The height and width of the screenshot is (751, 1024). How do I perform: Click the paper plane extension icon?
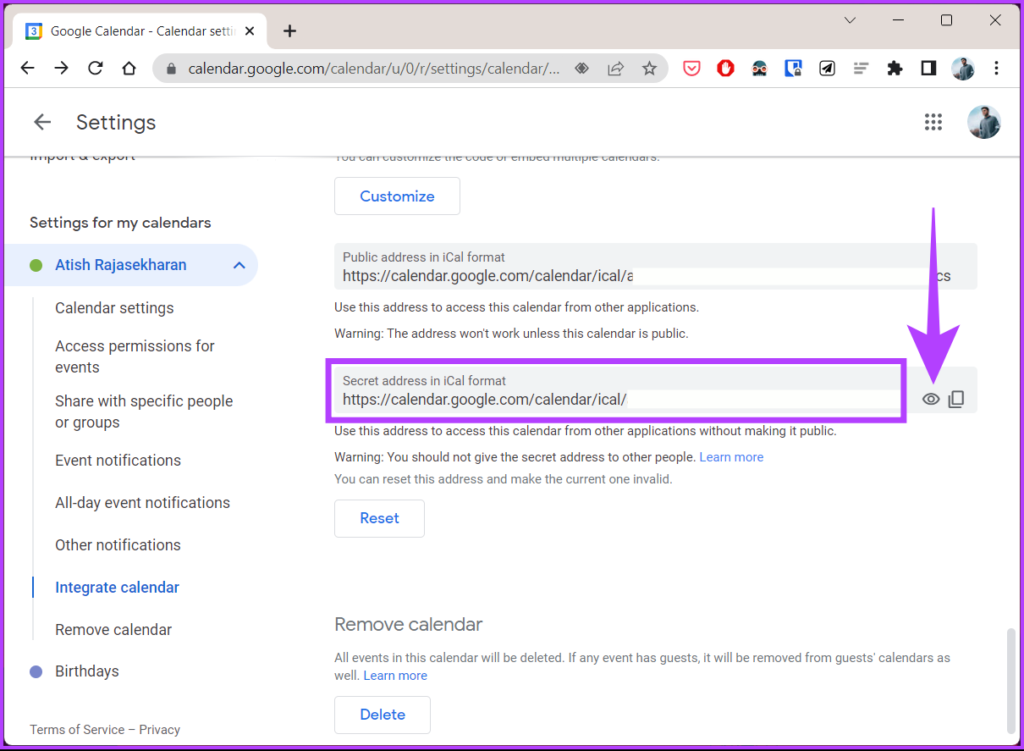click(827, 68)
